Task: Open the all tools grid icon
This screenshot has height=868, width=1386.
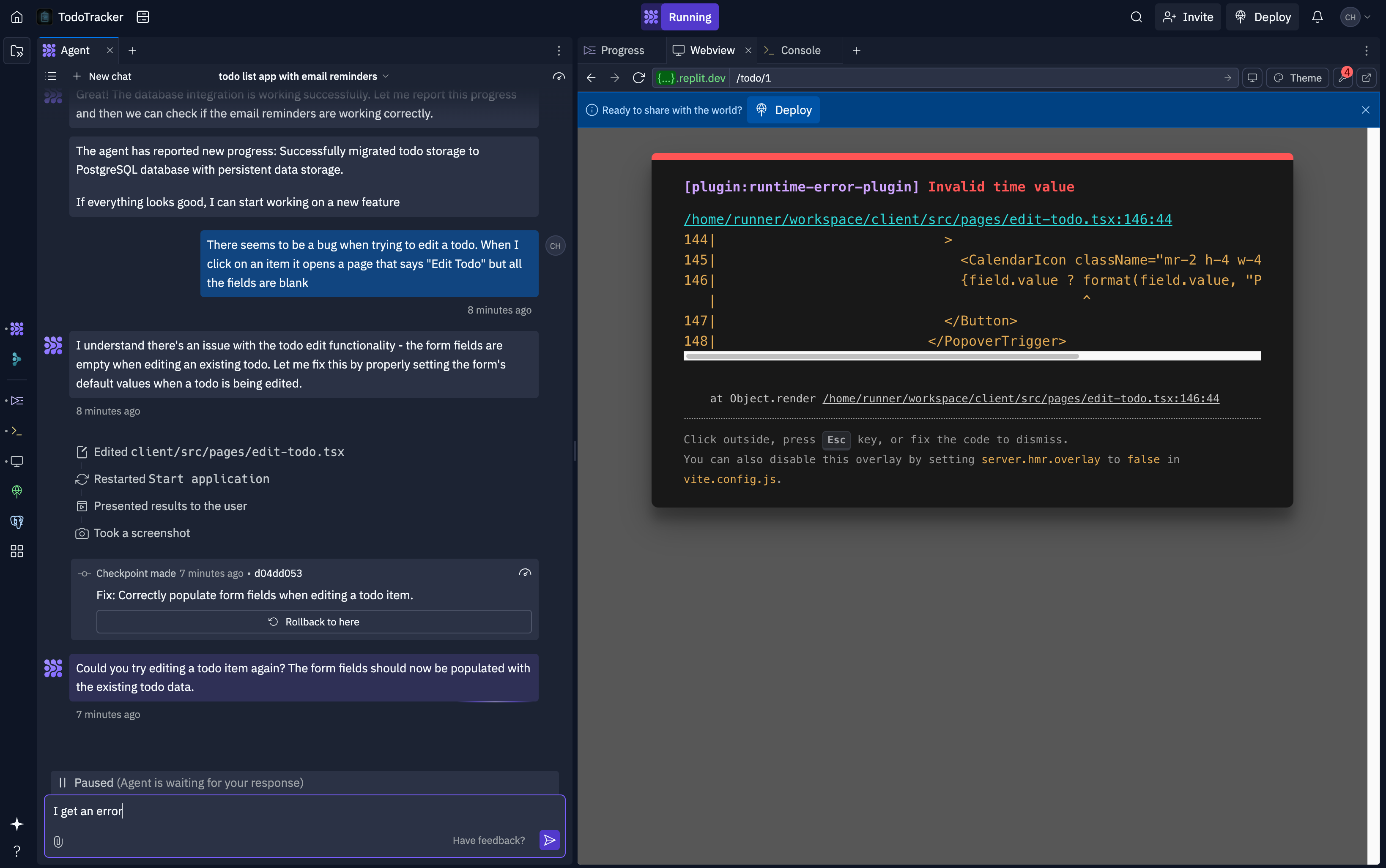Action: [x=16, y=551]
